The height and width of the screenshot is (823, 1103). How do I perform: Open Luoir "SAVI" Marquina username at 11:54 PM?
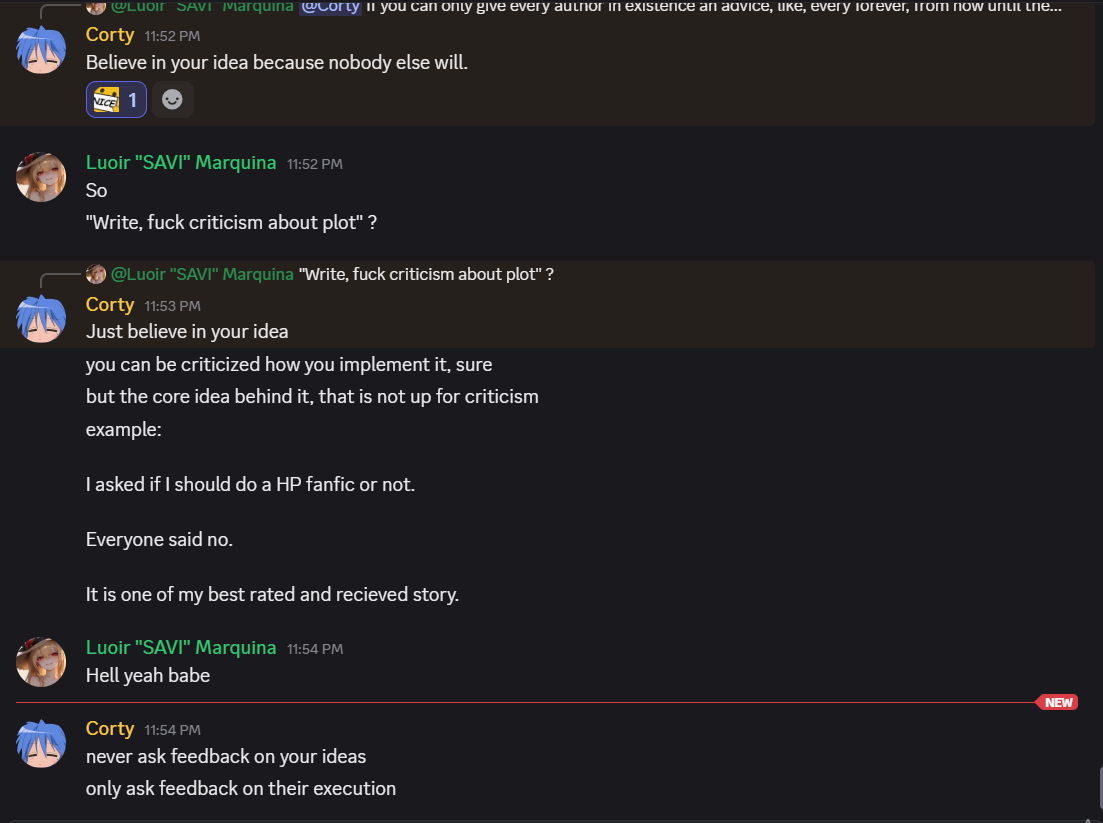pyautogui.click(x=181, y=647)
